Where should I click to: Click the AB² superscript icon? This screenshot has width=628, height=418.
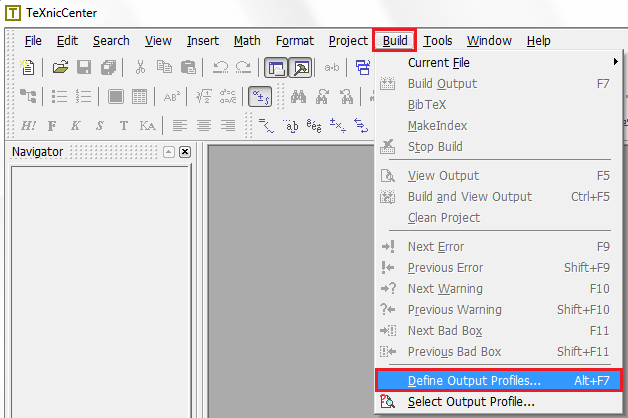[171, 96]
